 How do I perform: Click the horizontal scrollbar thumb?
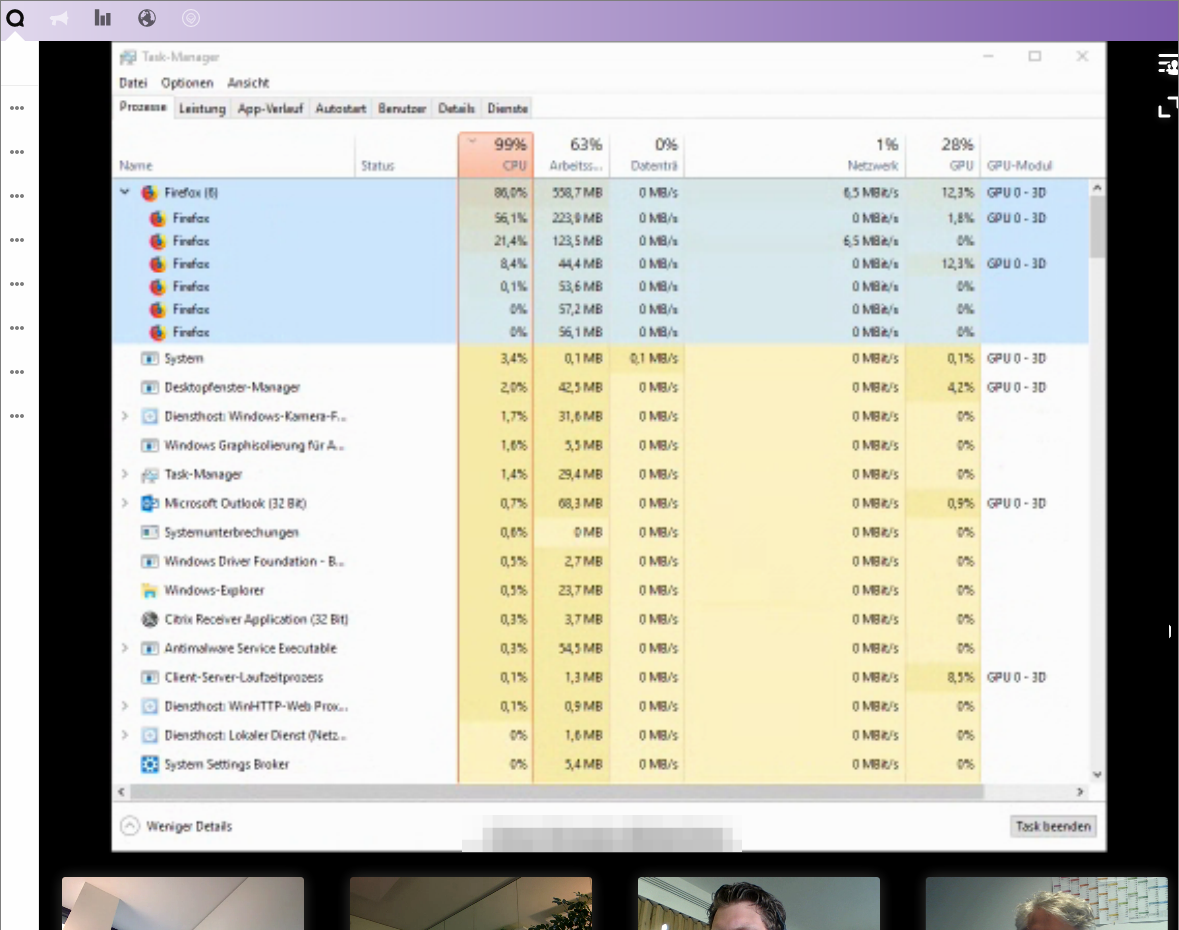[556, 792]
